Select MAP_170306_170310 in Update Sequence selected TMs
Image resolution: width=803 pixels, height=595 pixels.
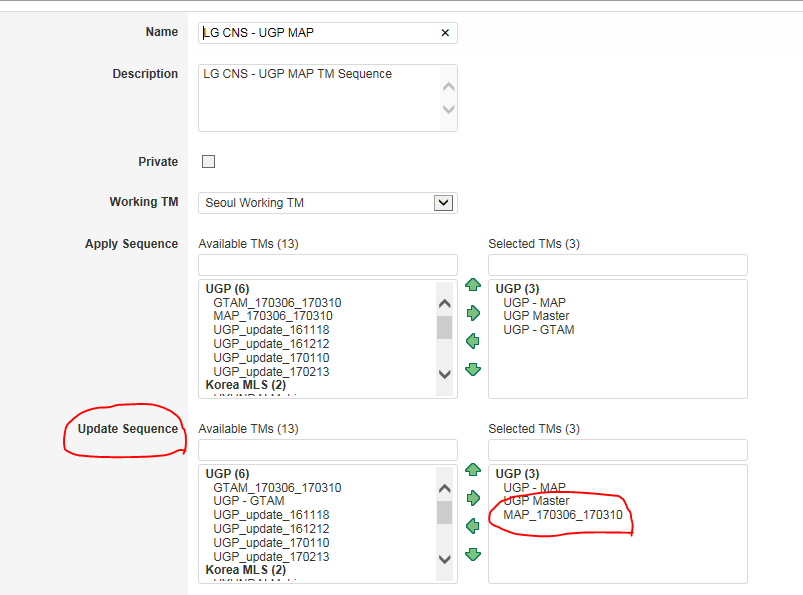563,515
